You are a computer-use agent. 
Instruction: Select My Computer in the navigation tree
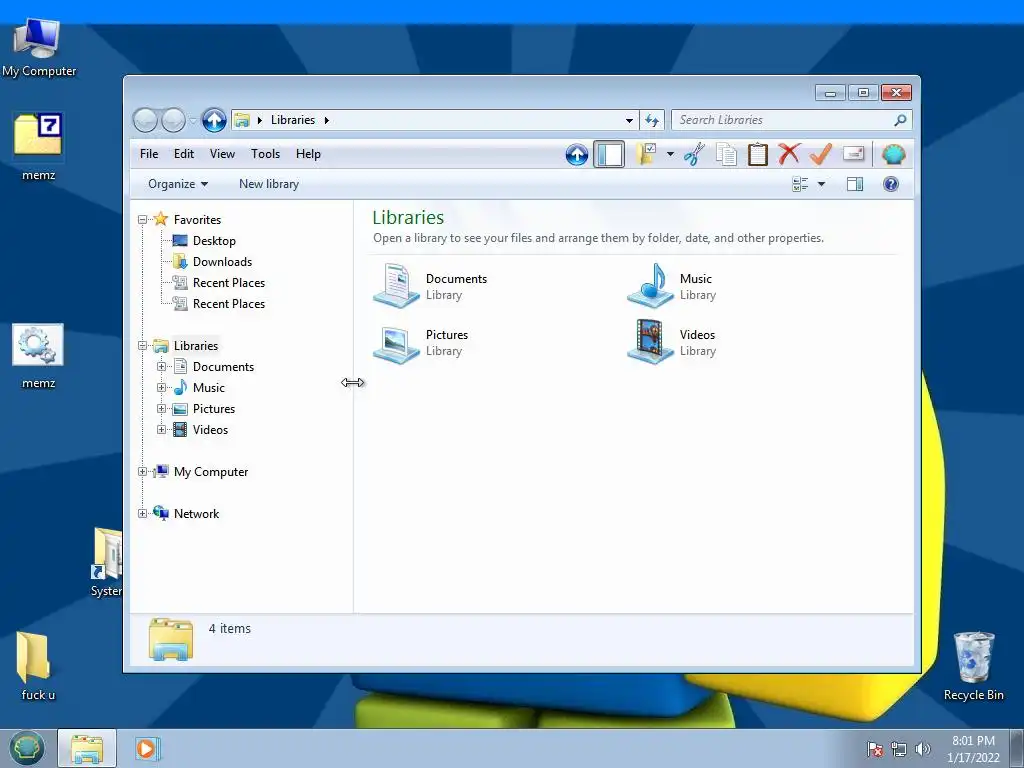point(211,472)
